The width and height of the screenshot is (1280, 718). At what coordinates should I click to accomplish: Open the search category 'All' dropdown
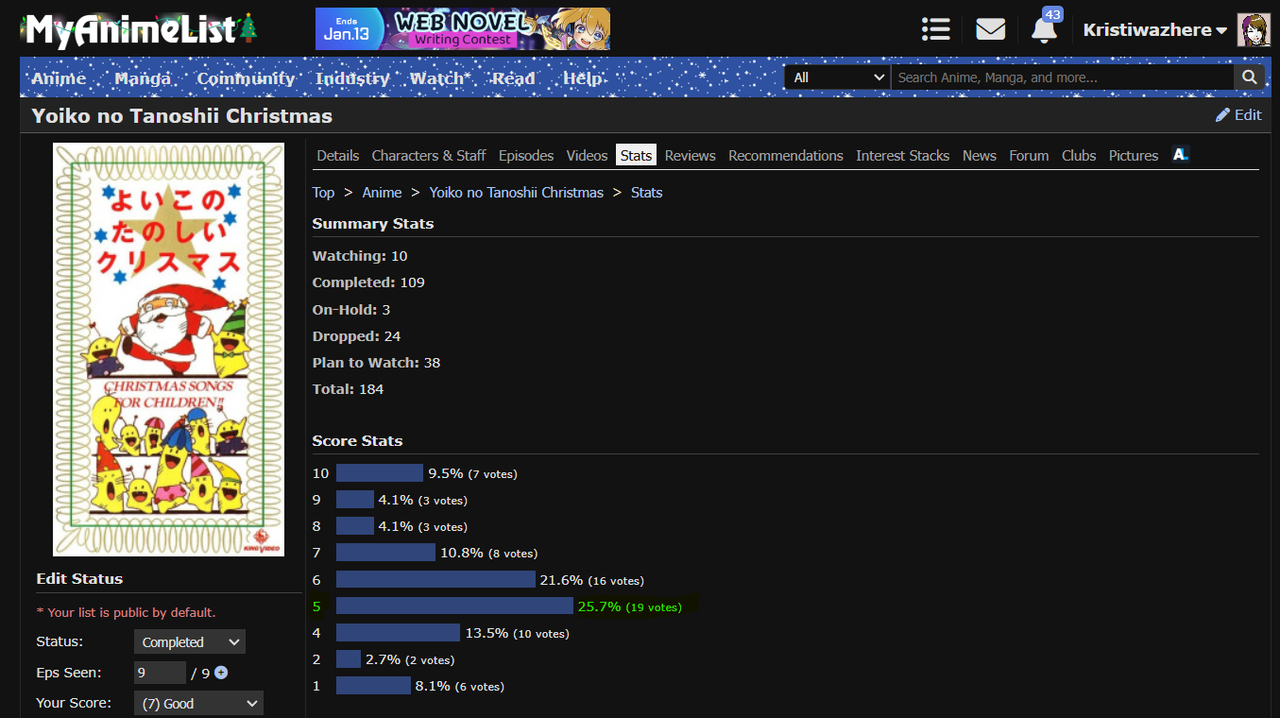(x=838, y=77)
